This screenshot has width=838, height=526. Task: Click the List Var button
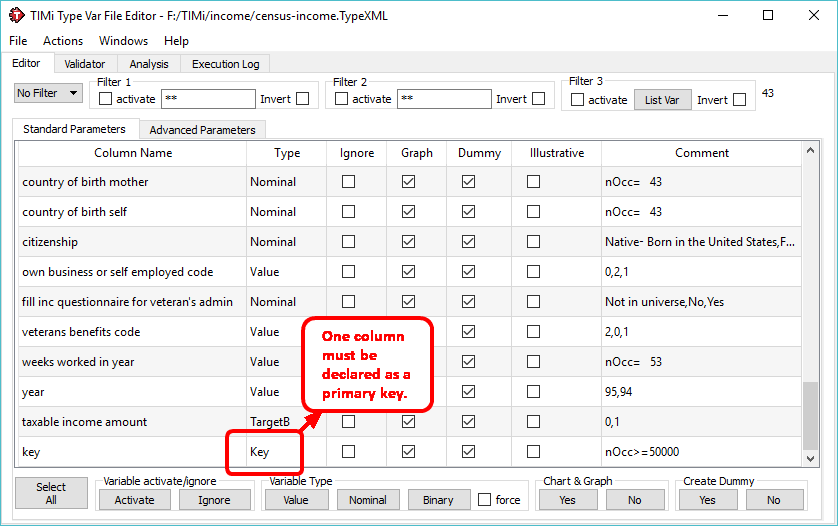(x=662, y=100)
